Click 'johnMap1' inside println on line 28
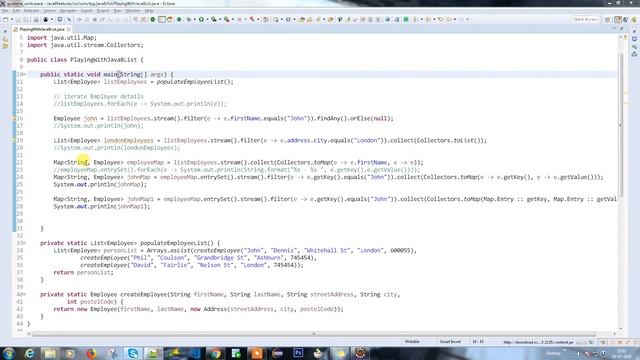This screenshot has width=640, height=360. coord(131,207)
